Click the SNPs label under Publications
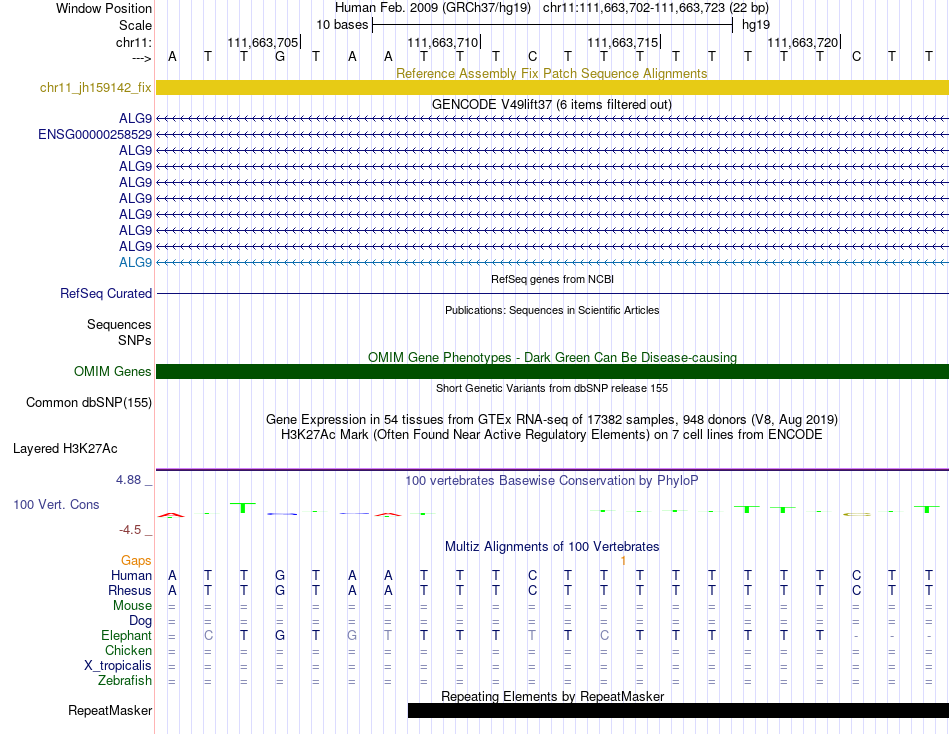Image resolution: width=950 pixels, height=734 pixels. [x=135, y=341]
